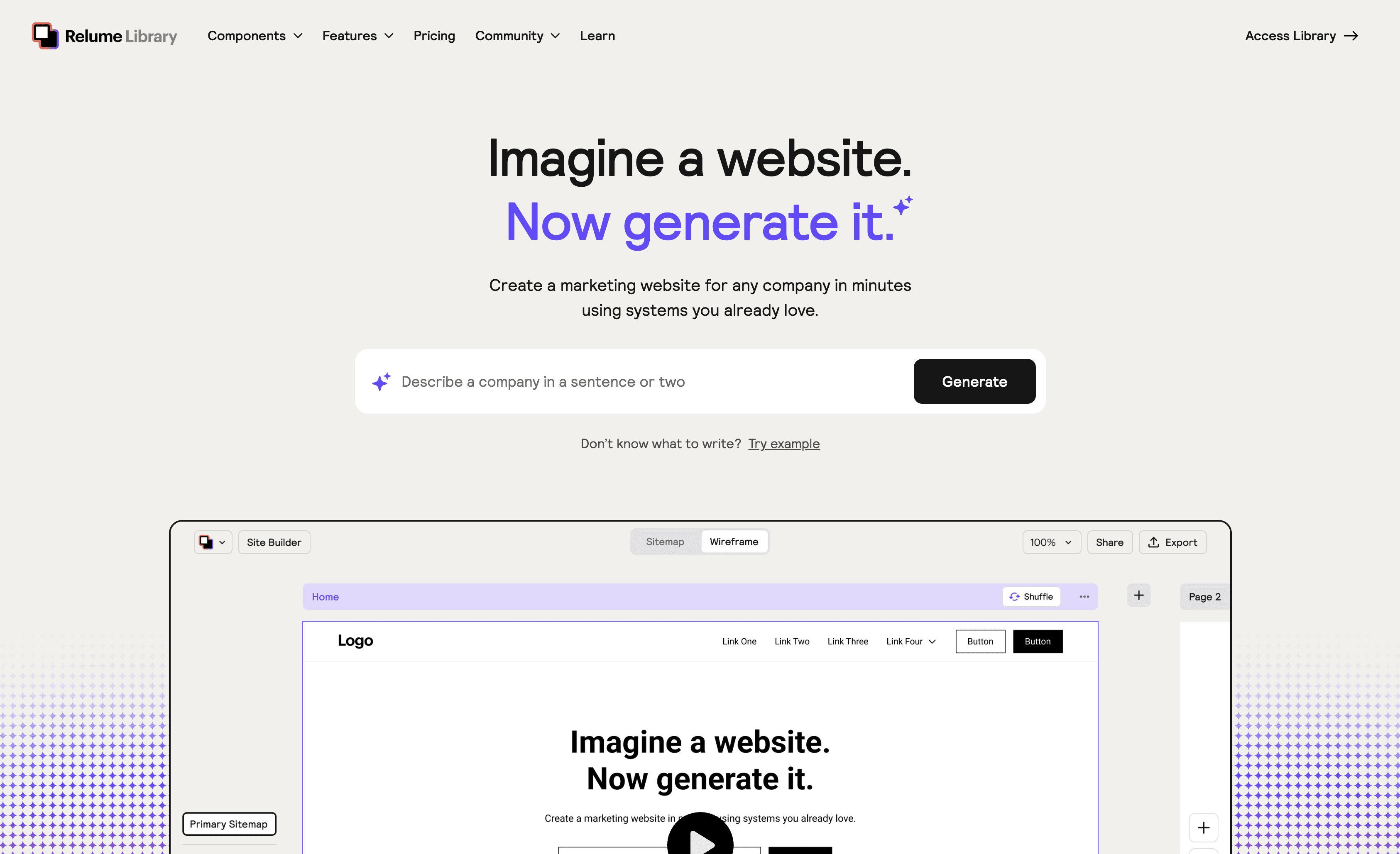Click the Relume Library logo icon
Image resolution: width=1400 pixels, height=854 pixels.
(x=45, y=35)
